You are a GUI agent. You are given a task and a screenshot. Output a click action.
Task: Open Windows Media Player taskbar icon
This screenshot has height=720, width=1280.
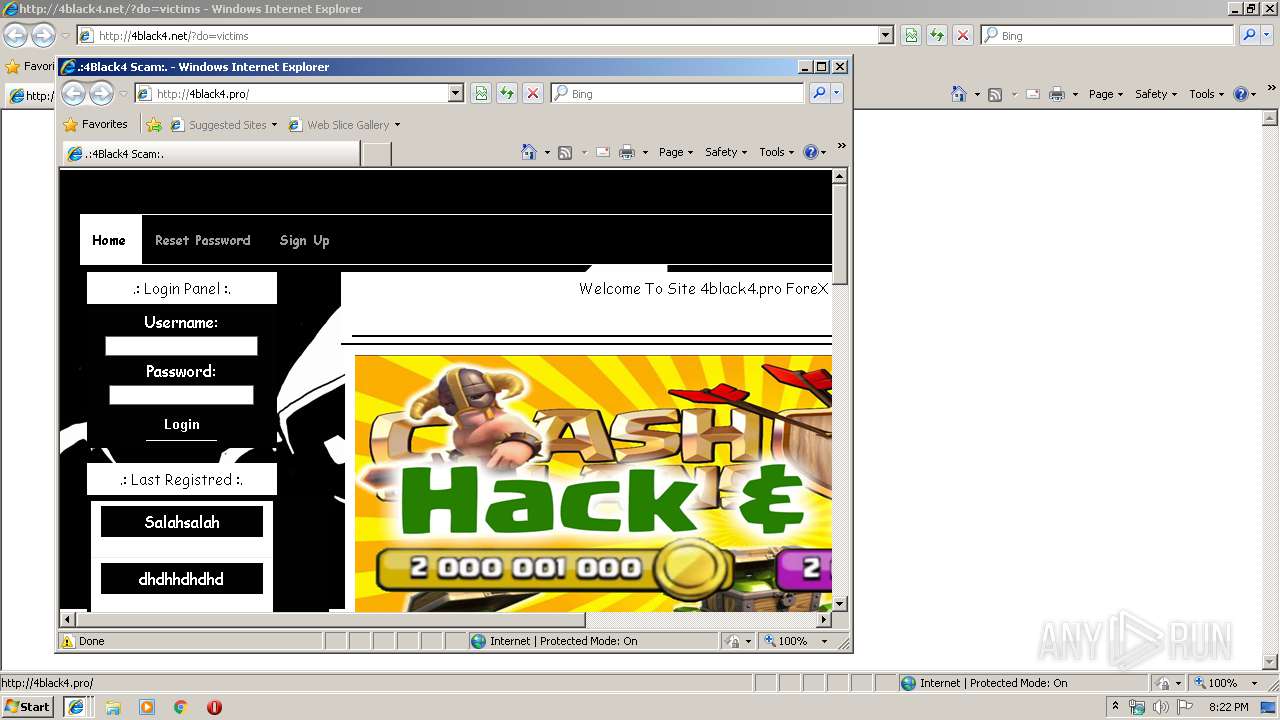[147, 707]
